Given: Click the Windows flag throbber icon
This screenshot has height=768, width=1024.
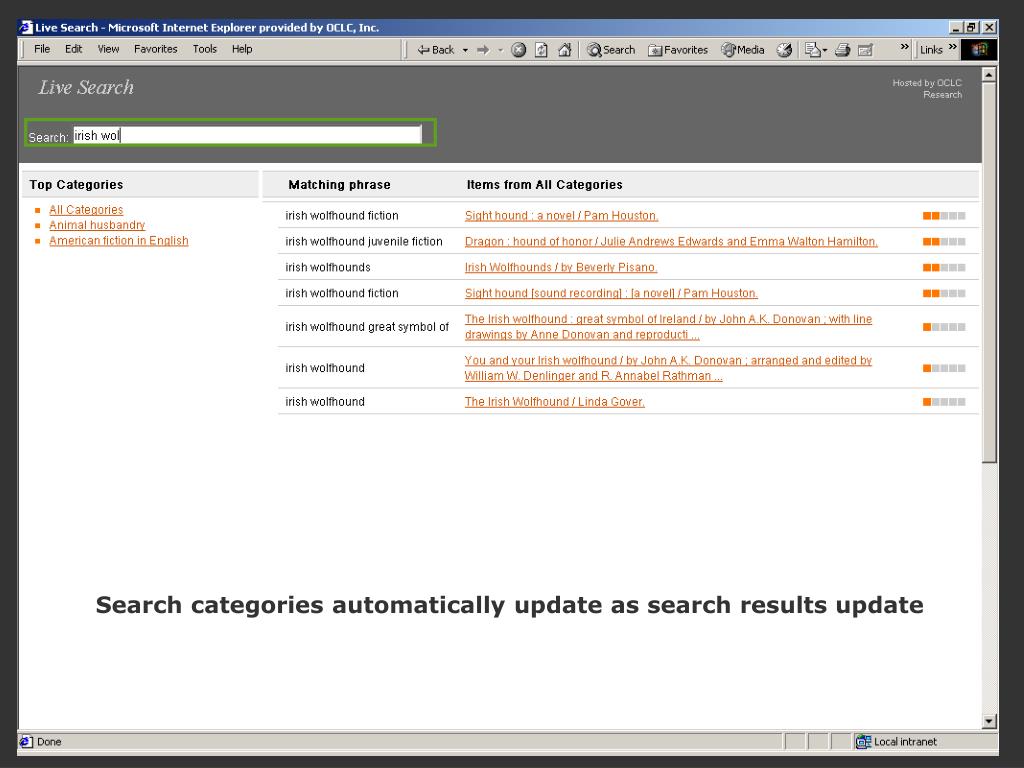Looking at the screenshot, I should click(x=978, y=50).
